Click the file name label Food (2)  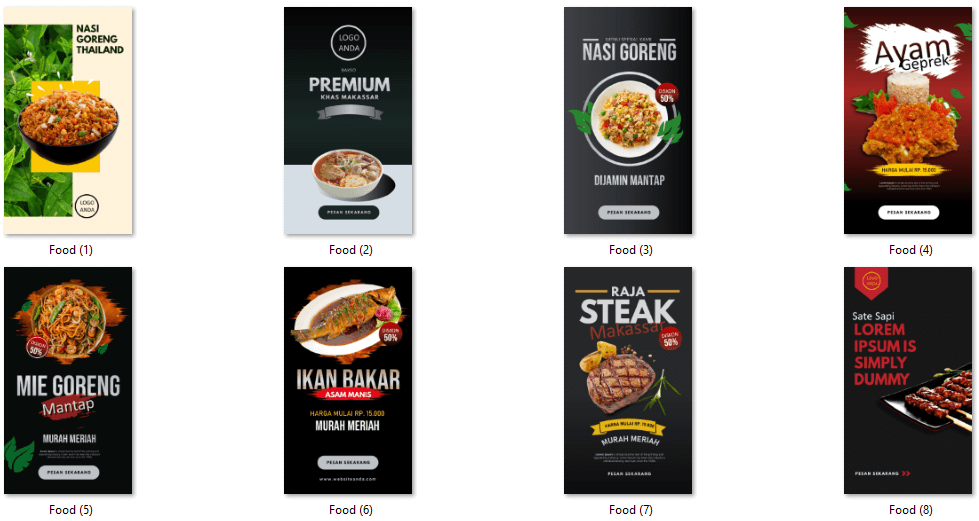[x=351, y=250]
